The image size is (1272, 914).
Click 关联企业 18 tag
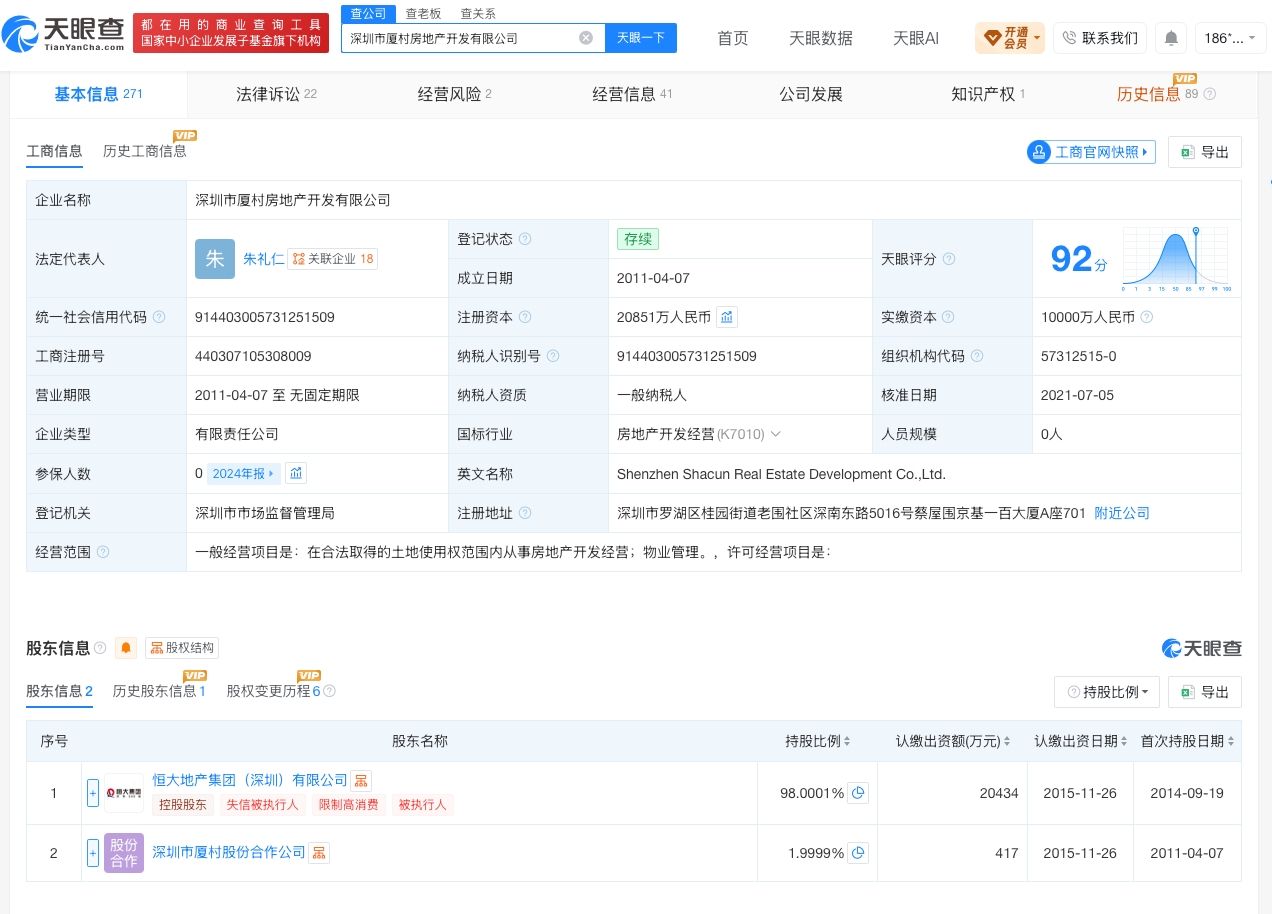point(333,259)
